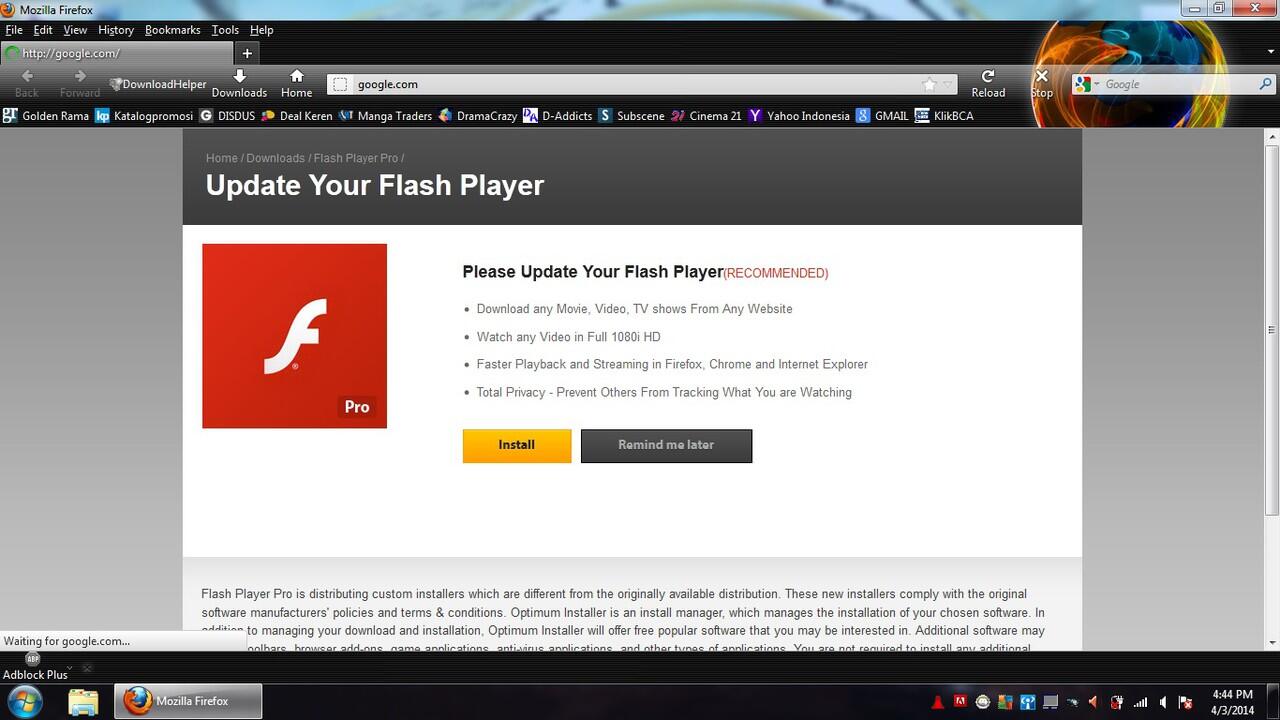This screenshot has width=1280, height=720.
Task: Click the network signal bars tray icon
Action: click(x=1140, y=702)
